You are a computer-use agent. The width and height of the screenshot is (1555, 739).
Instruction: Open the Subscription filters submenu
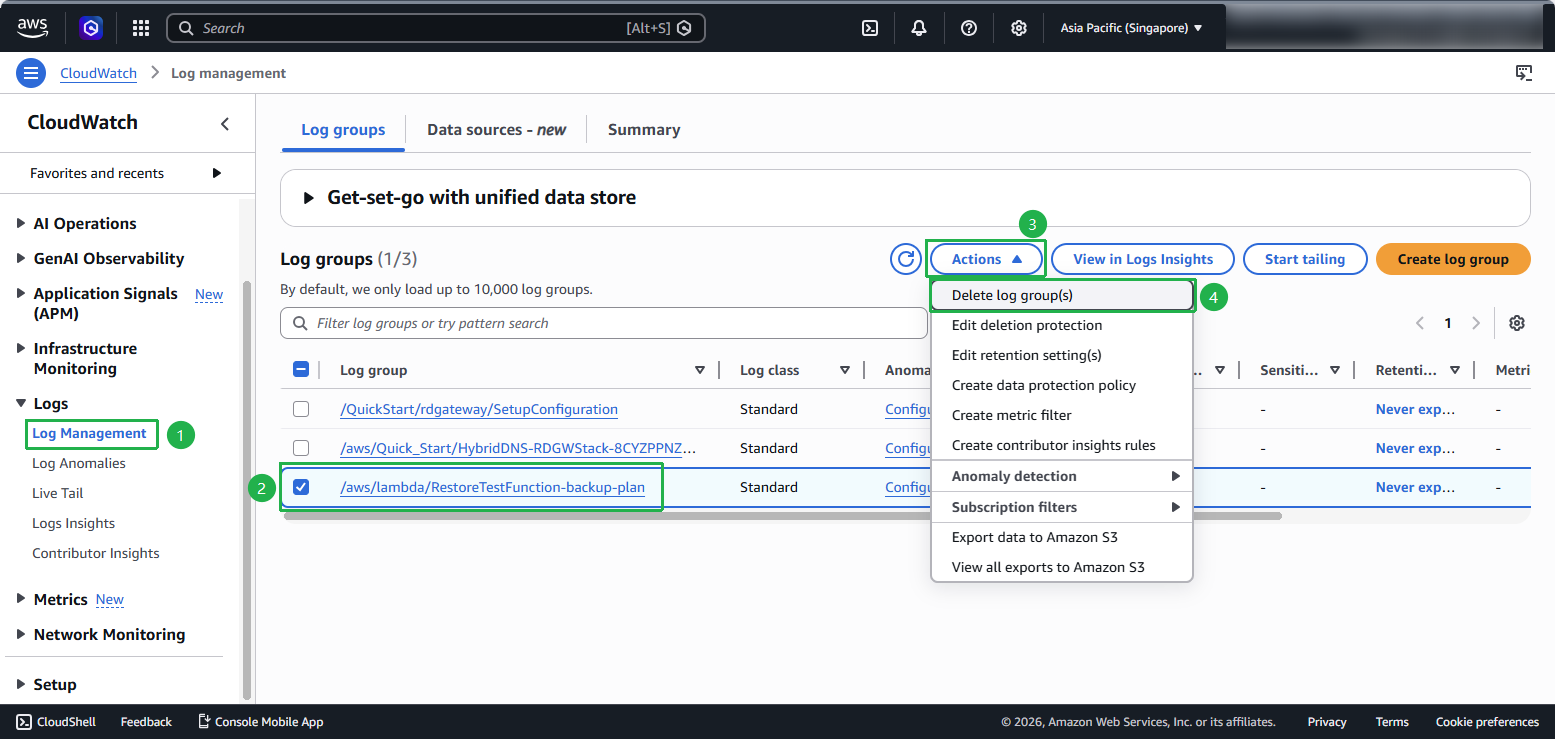(1062, 507)
